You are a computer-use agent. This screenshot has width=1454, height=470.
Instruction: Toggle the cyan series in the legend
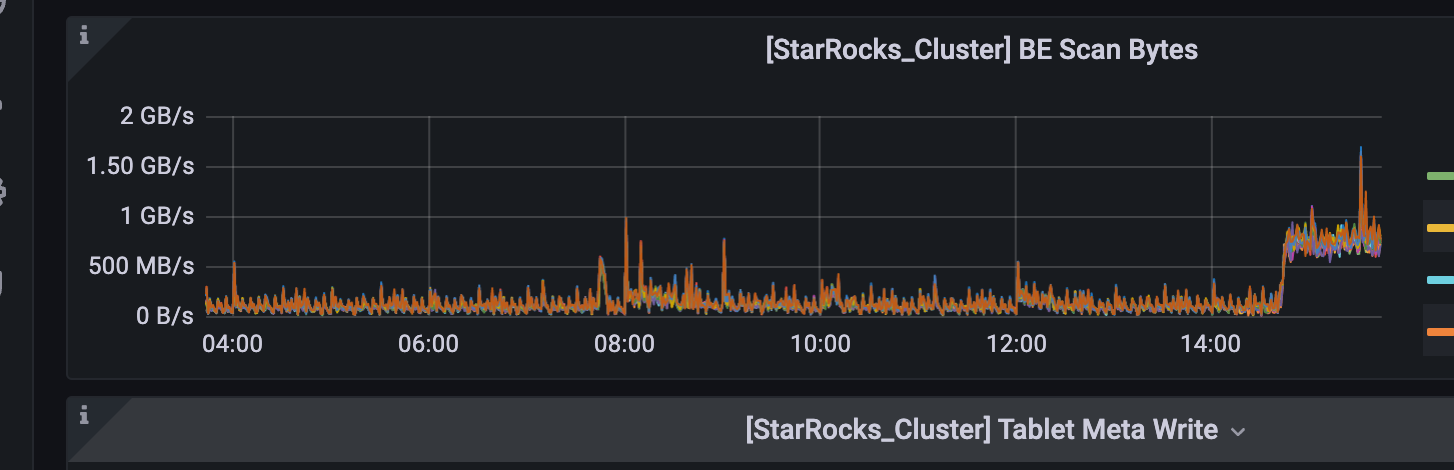1440,280
